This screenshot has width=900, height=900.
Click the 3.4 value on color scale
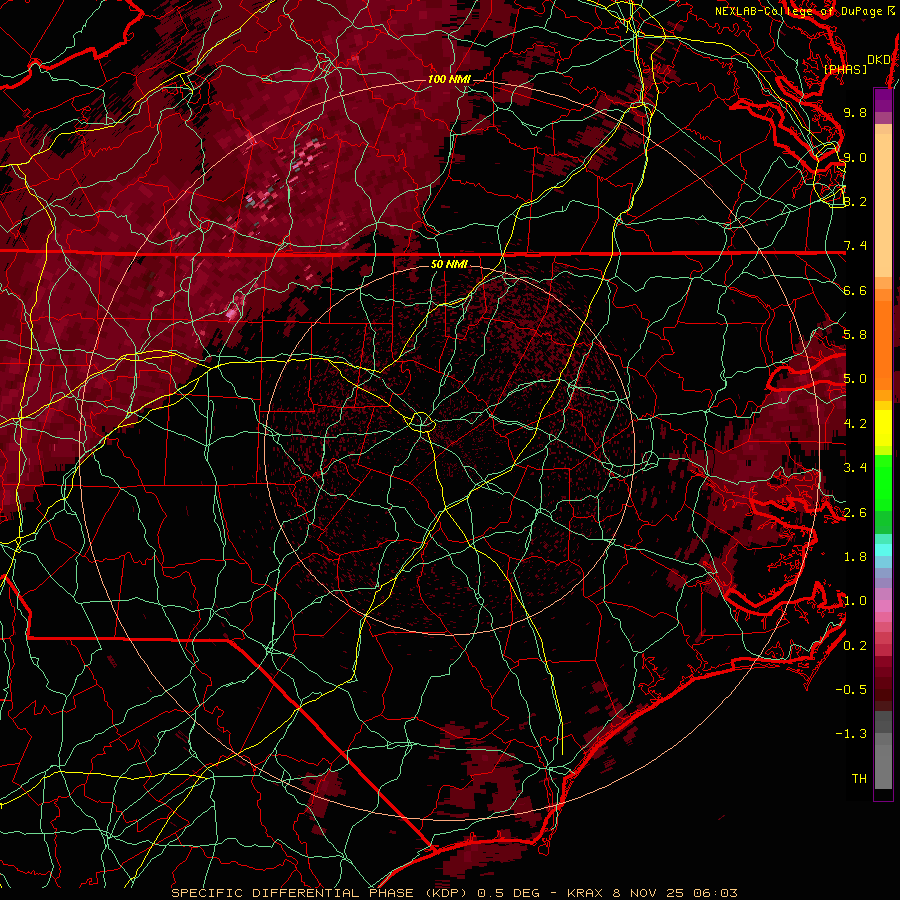855,468
